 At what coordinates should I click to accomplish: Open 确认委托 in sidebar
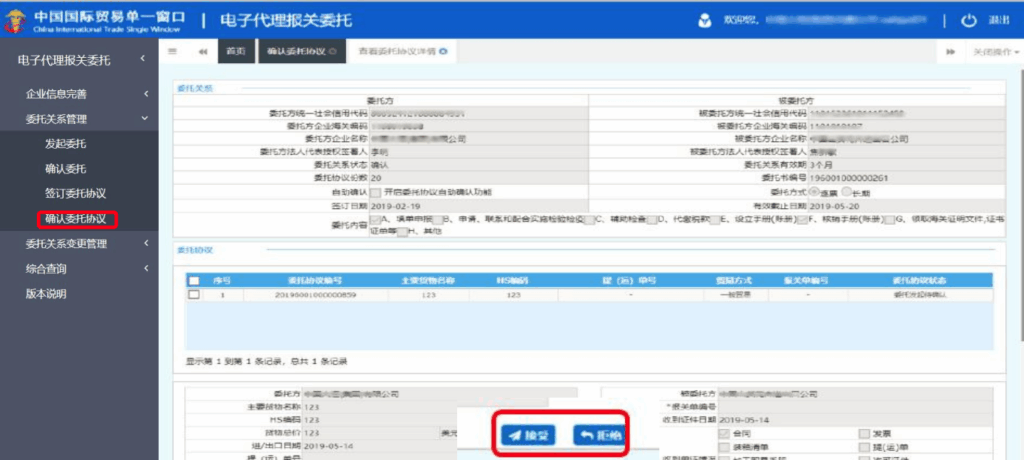tap(65, 169)
